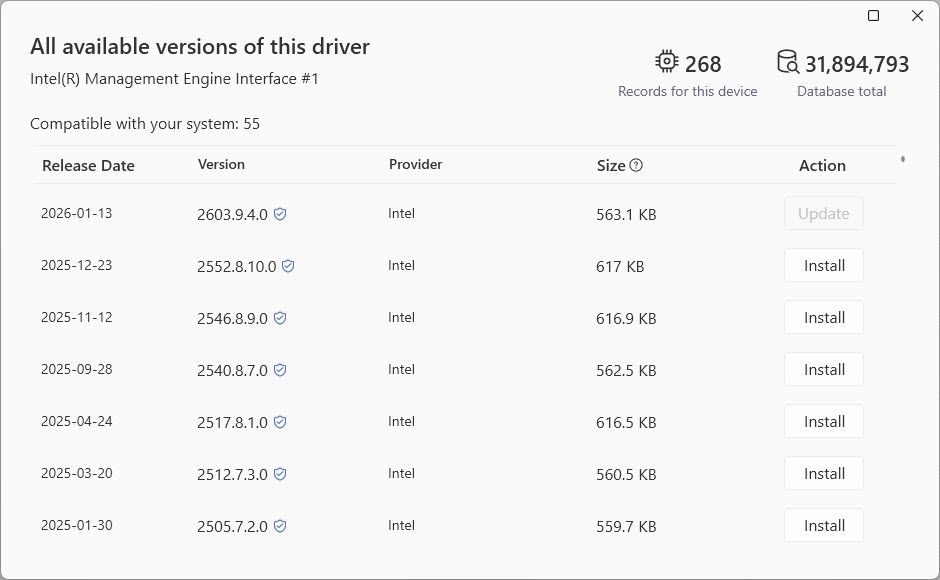Click the Update button for version 2603.9.4.0
Viewport: 940px width, 580px height.
(824, 214)
